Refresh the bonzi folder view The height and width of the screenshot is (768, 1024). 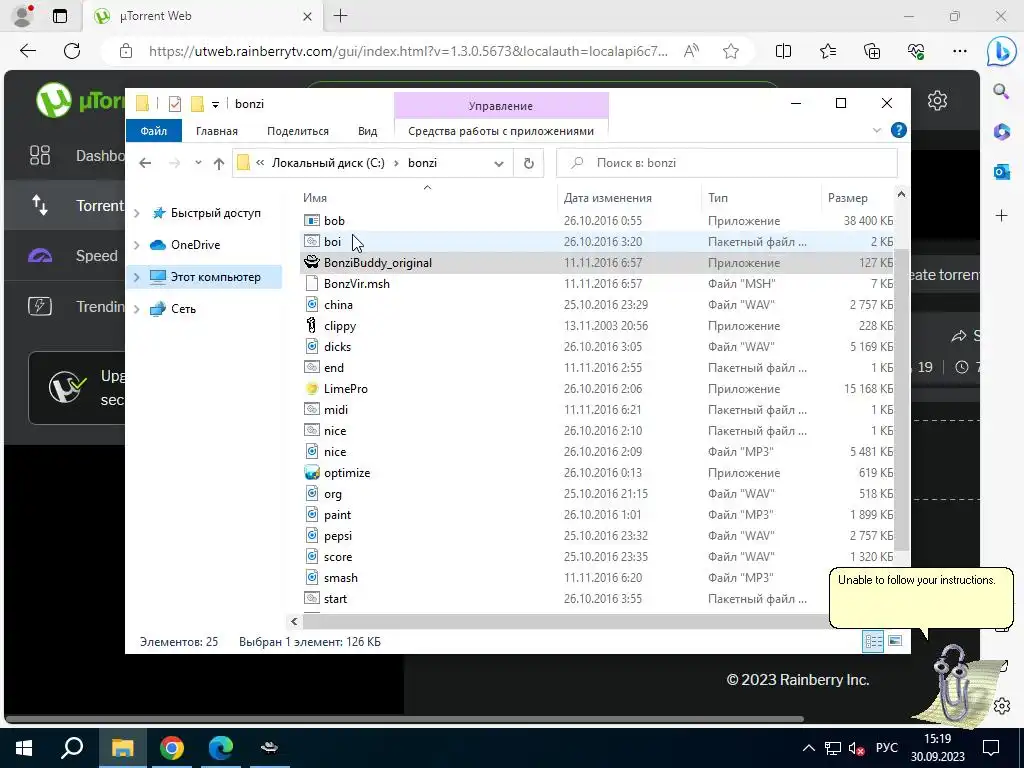tap(528, 163)
